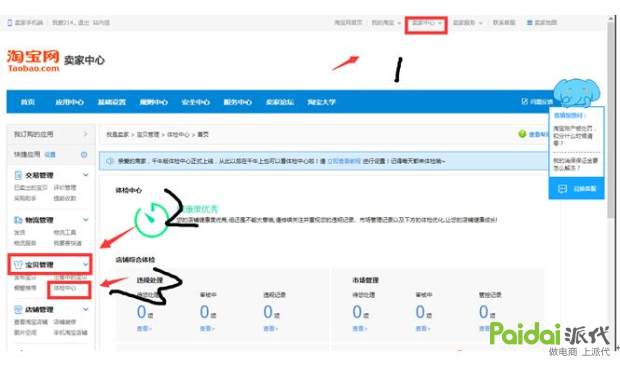Click 查看淘宝店铺 link under 店铺管理
The height and width of the screenshot is (366, 620).
coord(30,322)
